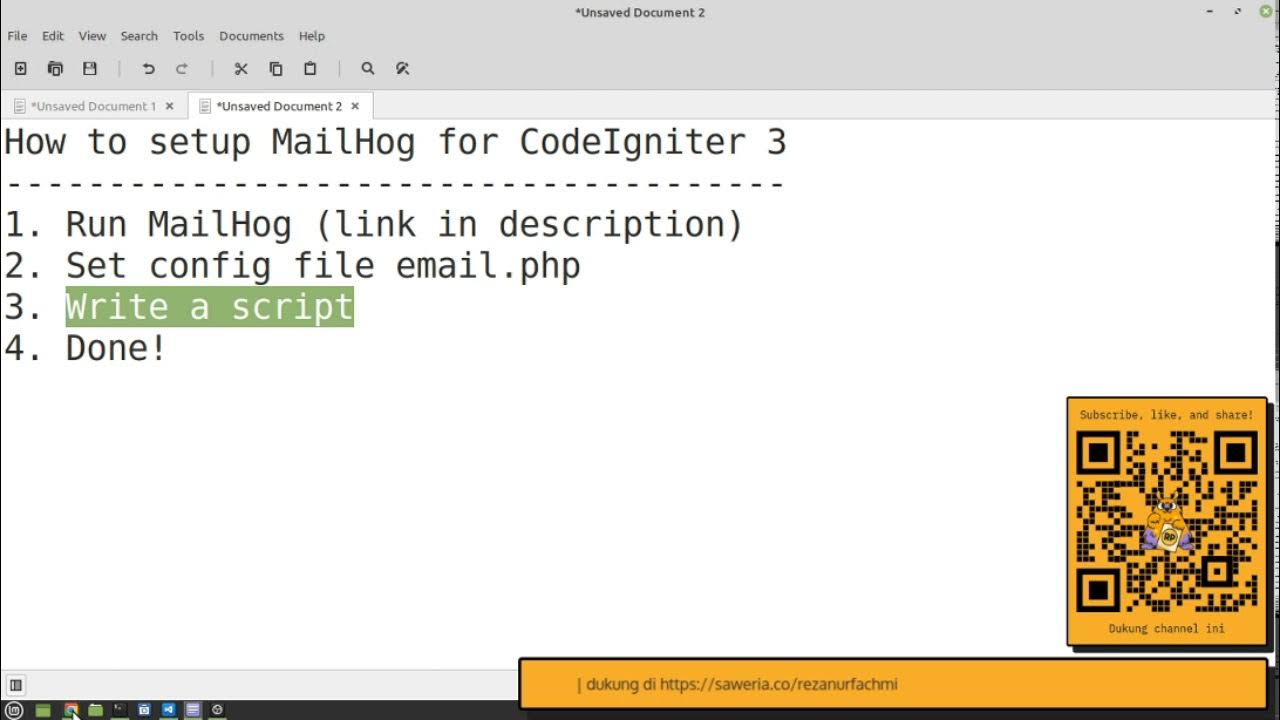Open Find with the magnifier icon
This screenshot has width=1280, height=720.
[x=368, y=69]
